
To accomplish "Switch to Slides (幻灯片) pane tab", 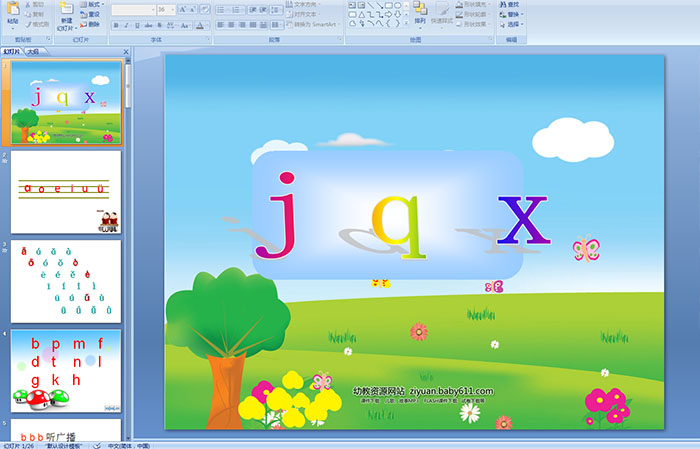I will coord(11,52).
